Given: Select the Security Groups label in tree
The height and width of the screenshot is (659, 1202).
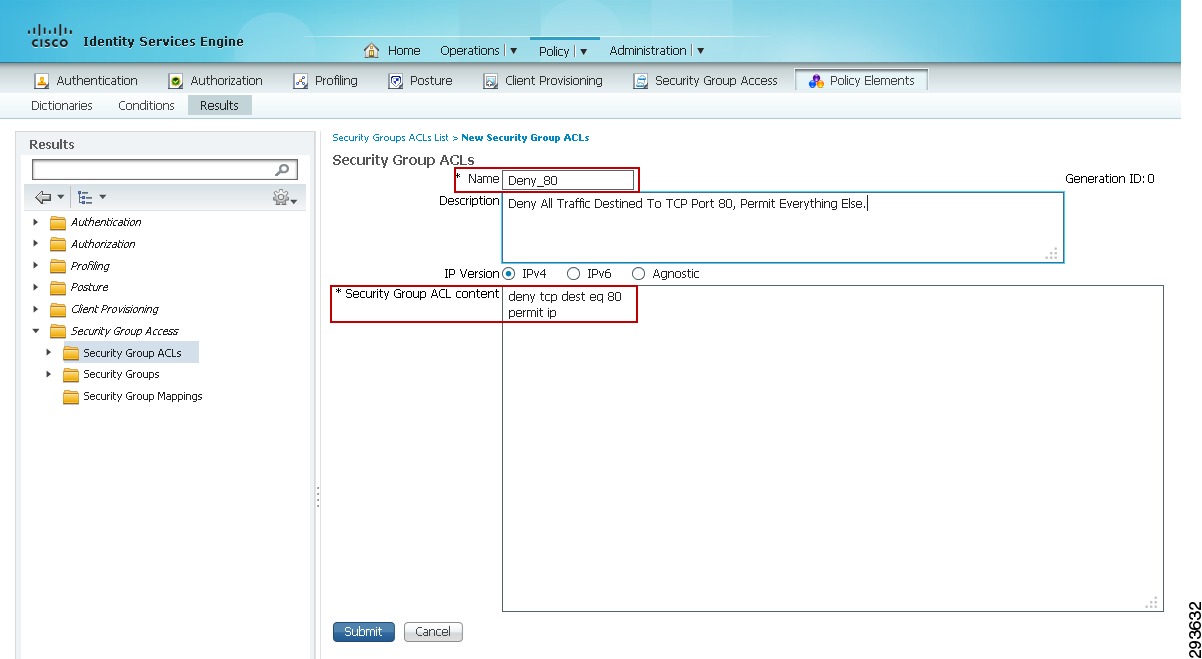Looking at the screenshot, I should (121, 375).
